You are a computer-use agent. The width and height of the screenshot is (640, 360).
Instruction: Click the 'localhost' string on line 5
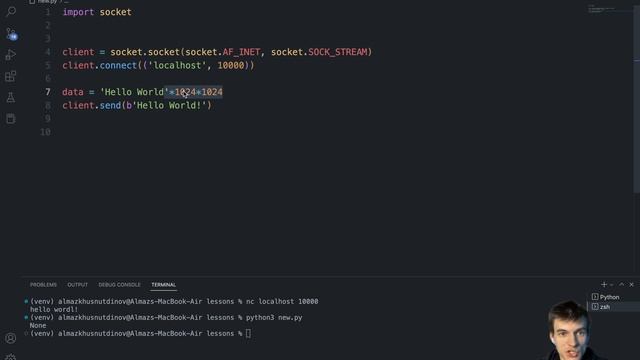tap(177, 65)
